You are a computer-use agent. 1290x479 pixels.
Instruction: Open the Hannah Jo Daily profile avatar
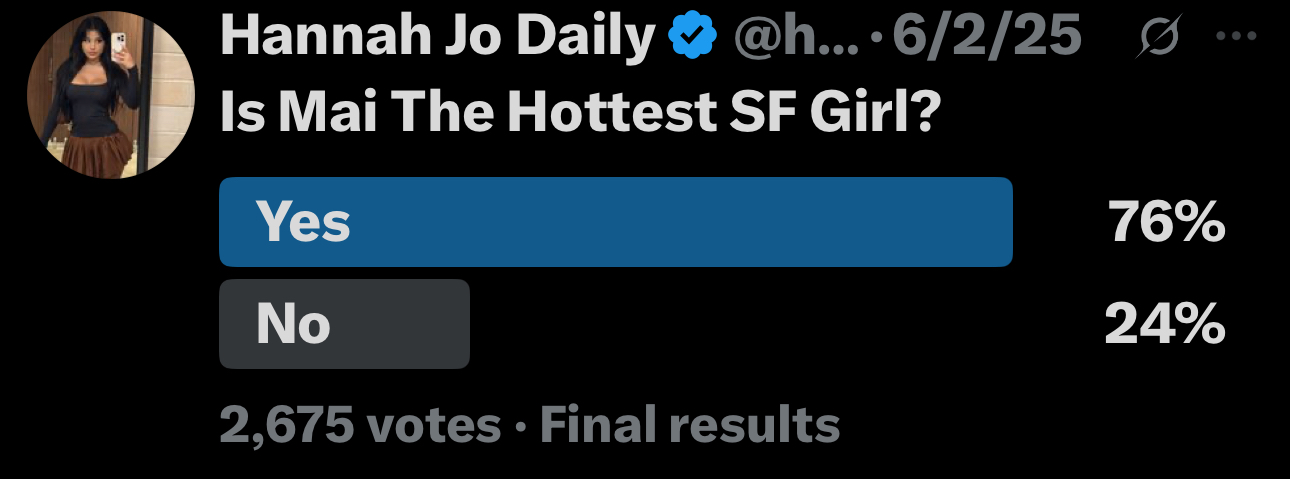pyautogui.click(x=110, y=96)
